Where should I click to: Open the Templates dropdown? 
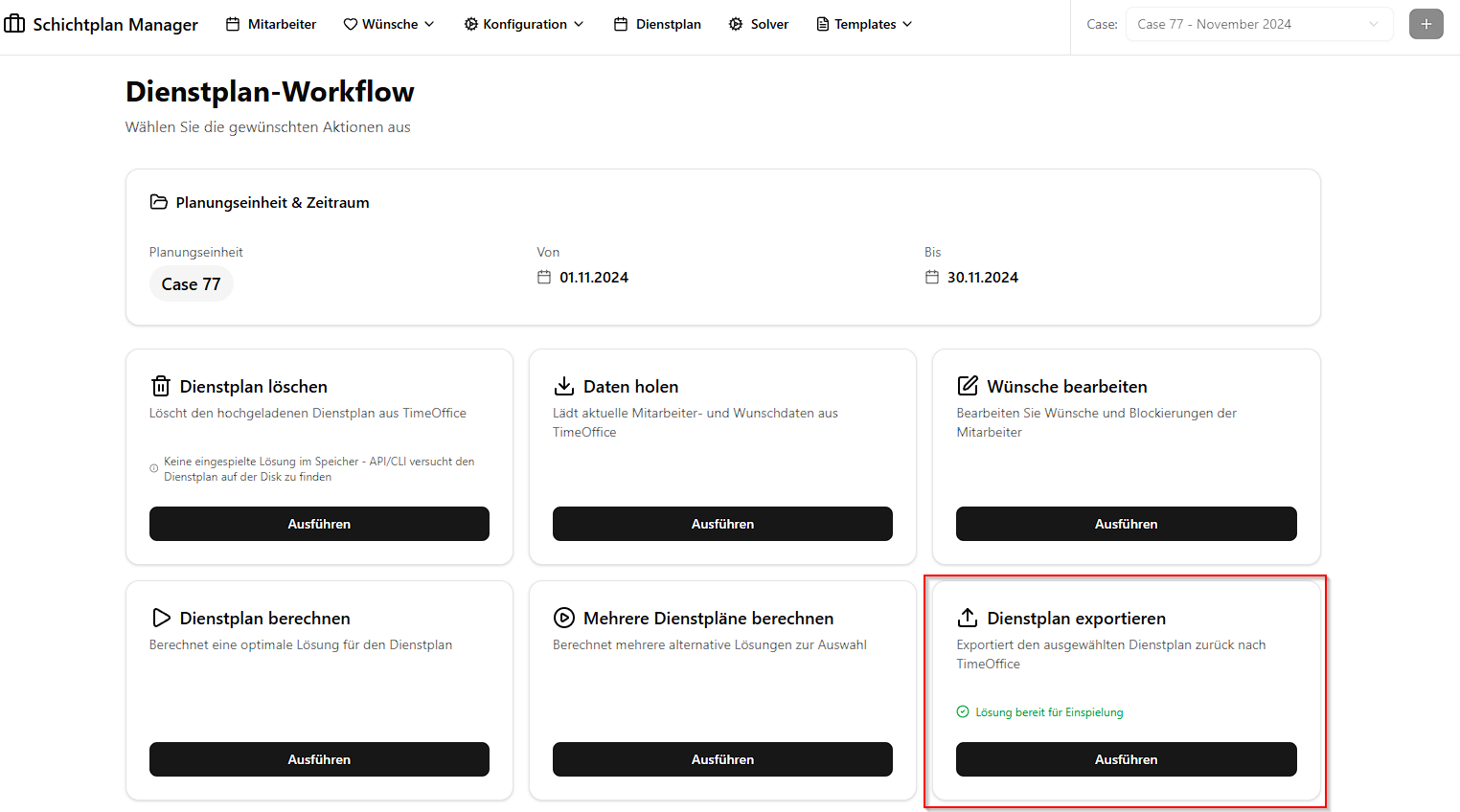pos(864,24)
